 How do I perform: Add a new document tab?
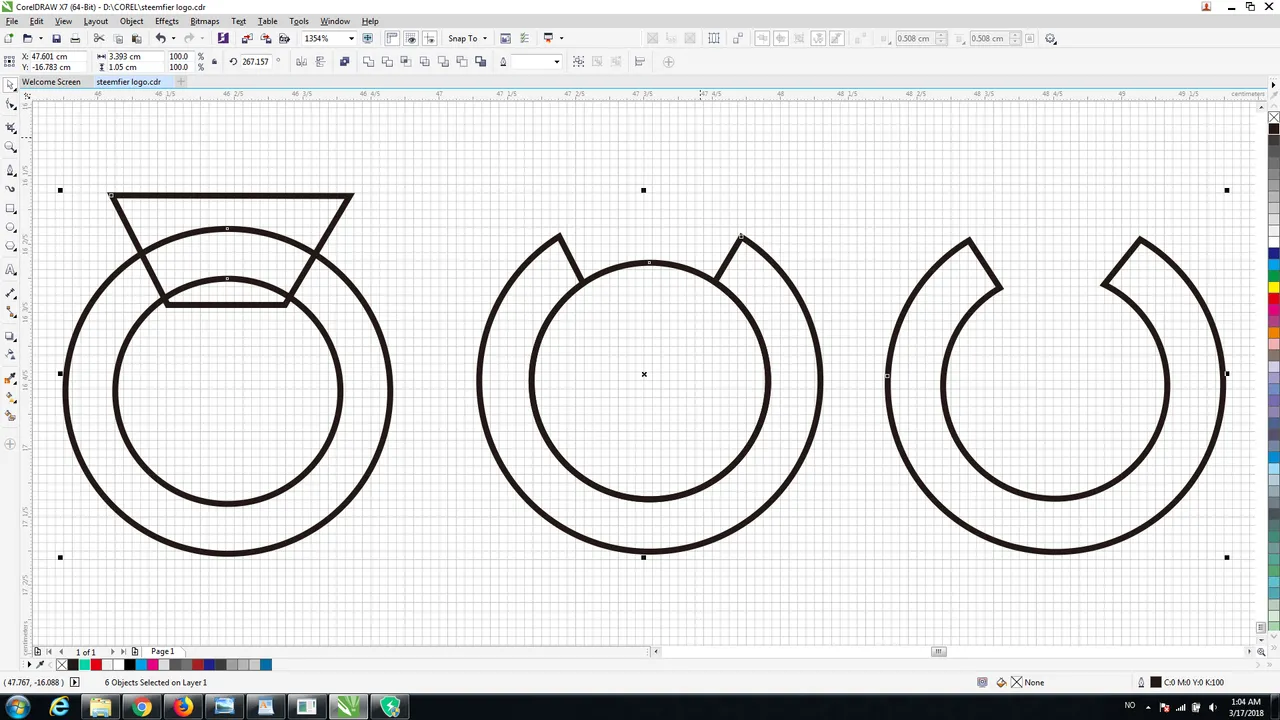point(181,82)
